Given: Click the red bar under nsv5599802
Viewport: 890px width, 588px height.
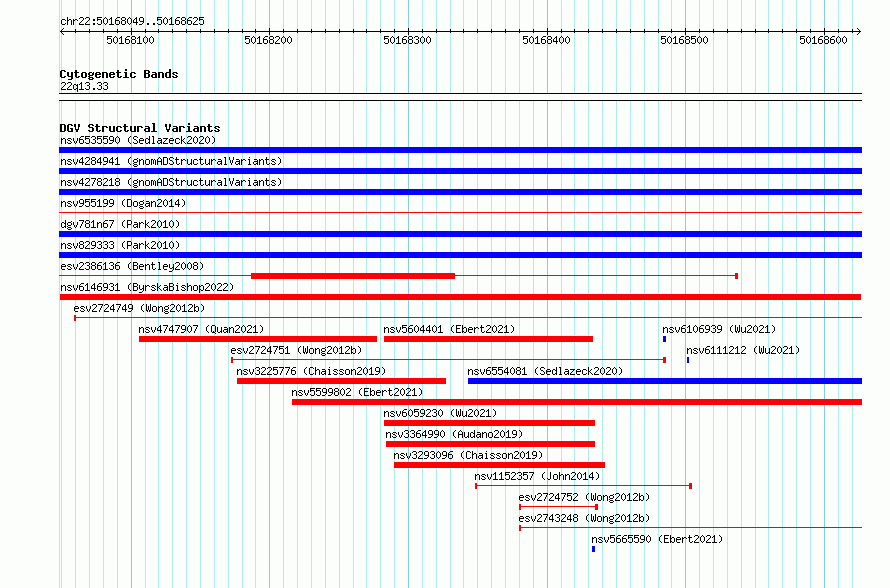Looking at the screenshot, I should (577, 402).
